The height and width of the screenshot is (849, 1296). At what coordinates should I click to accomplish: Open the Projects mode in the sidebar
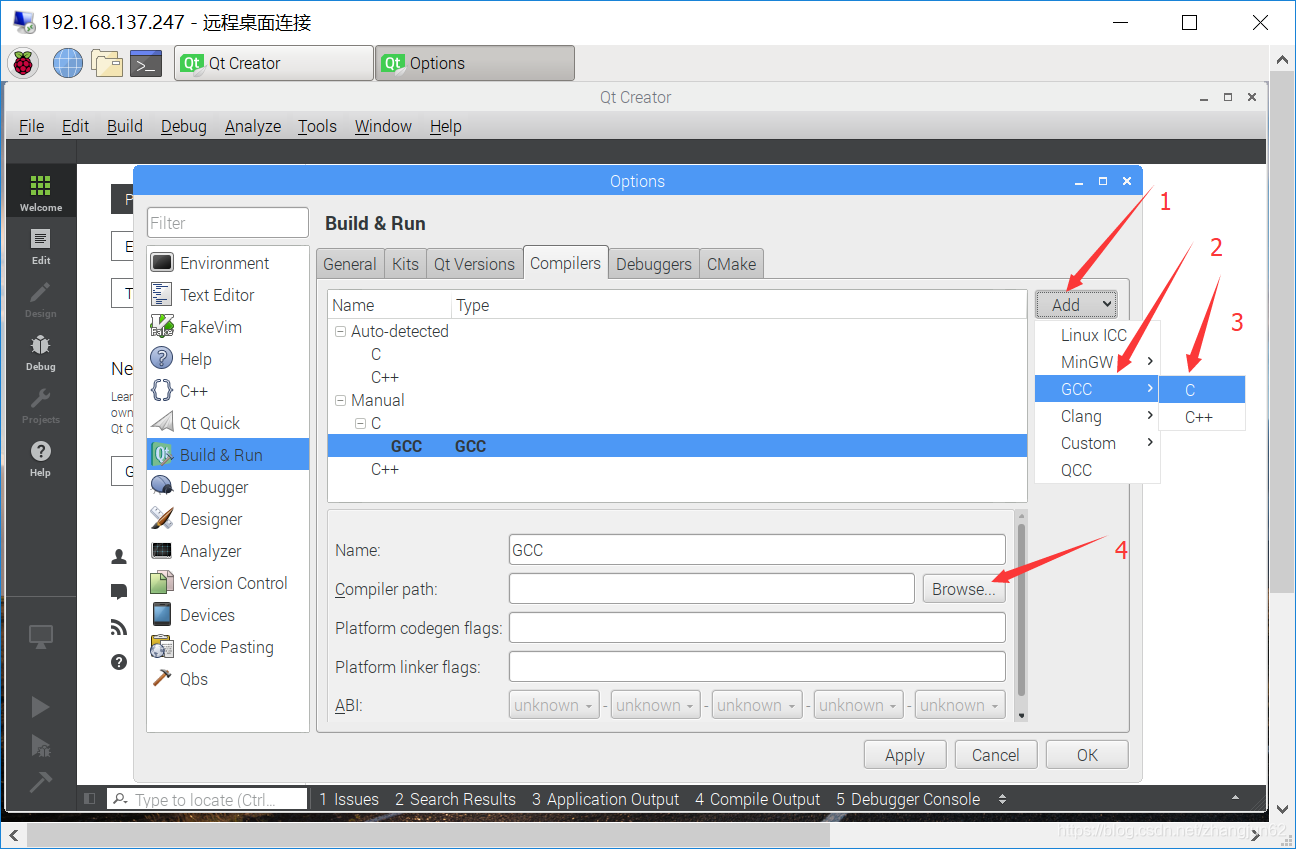point(41,405)
